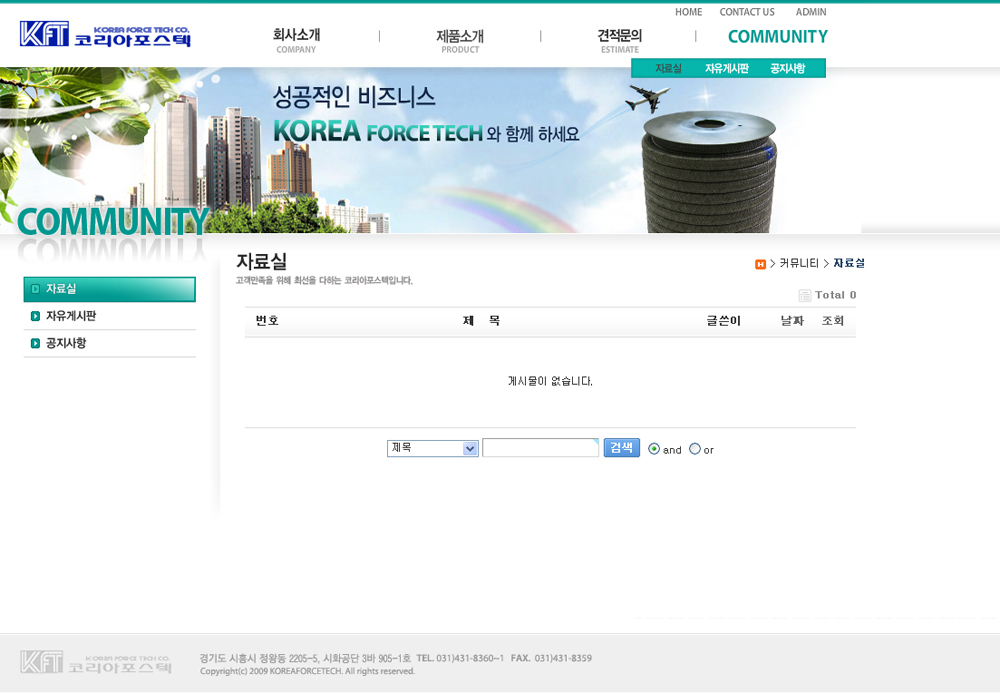Switch to 공지사항 in teal submenu bar
Screen dimensions: 1000x694
787,69
